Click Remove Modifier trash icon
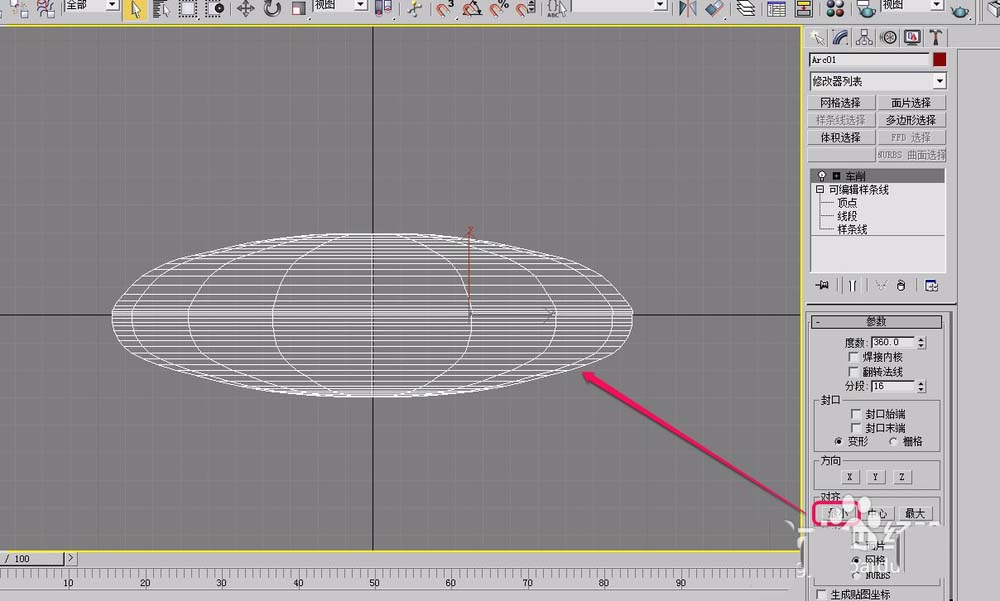The width and height of the screenshot is (1000, 601). [x=901, y=285]
